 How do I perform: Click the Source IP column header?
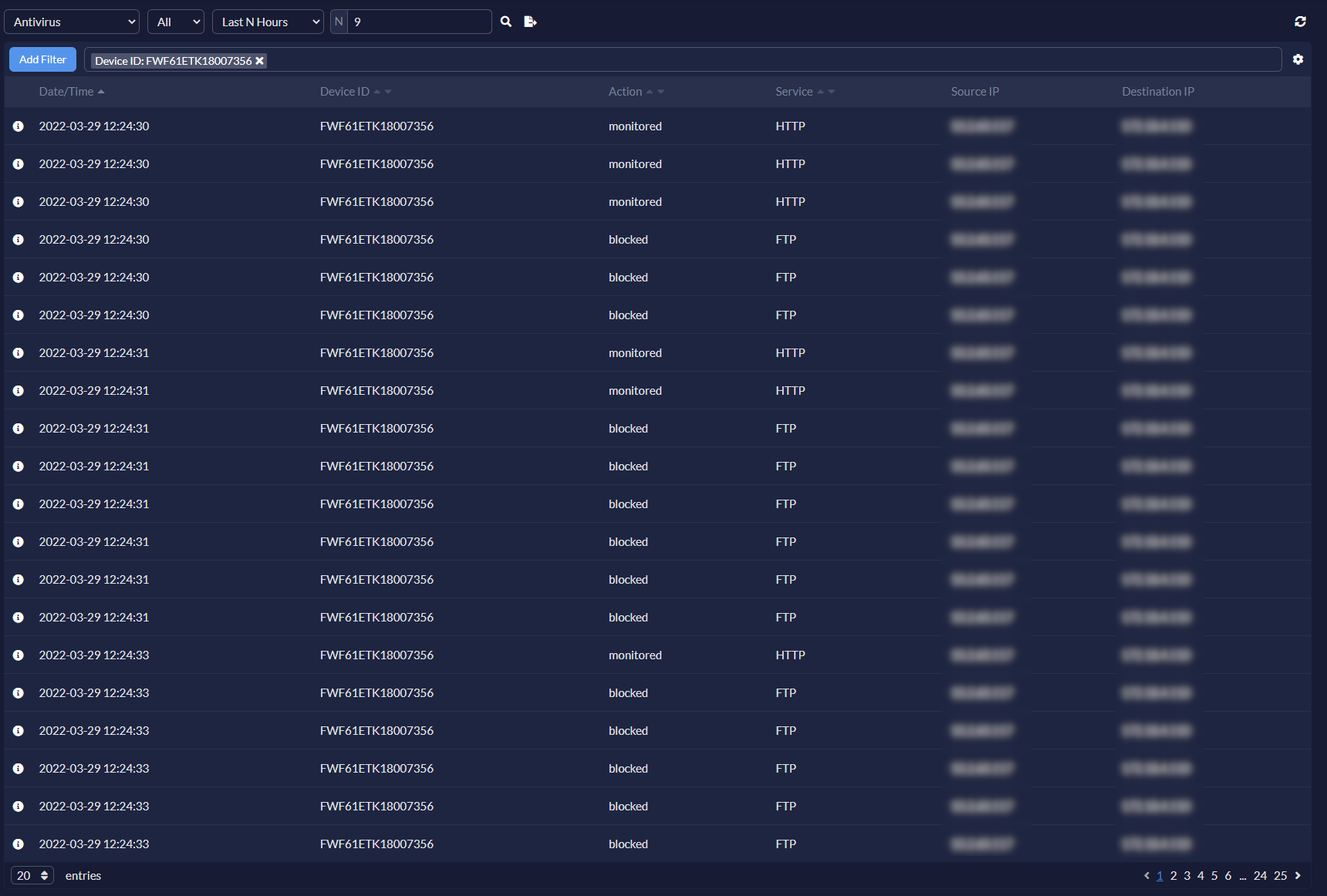coord(974,92)
